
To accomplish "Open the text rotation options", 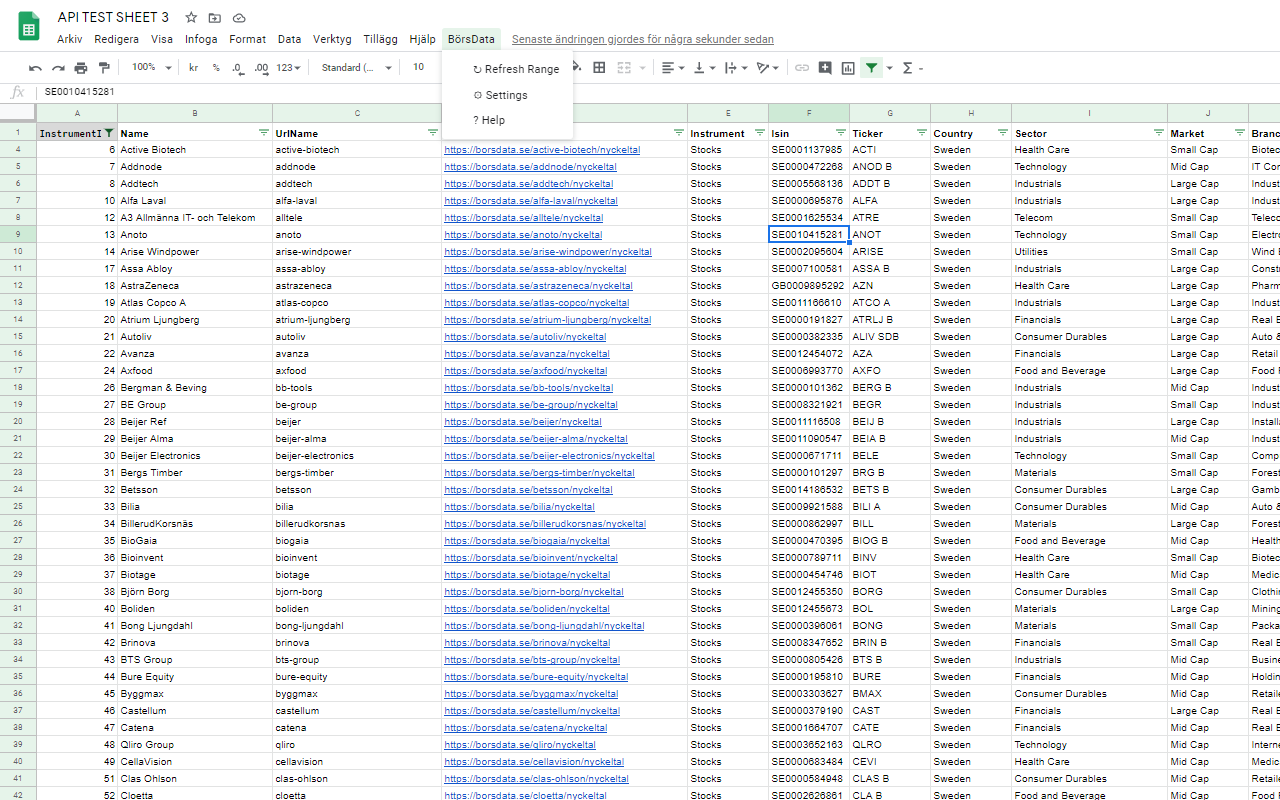I will click(x=768, y=68).
